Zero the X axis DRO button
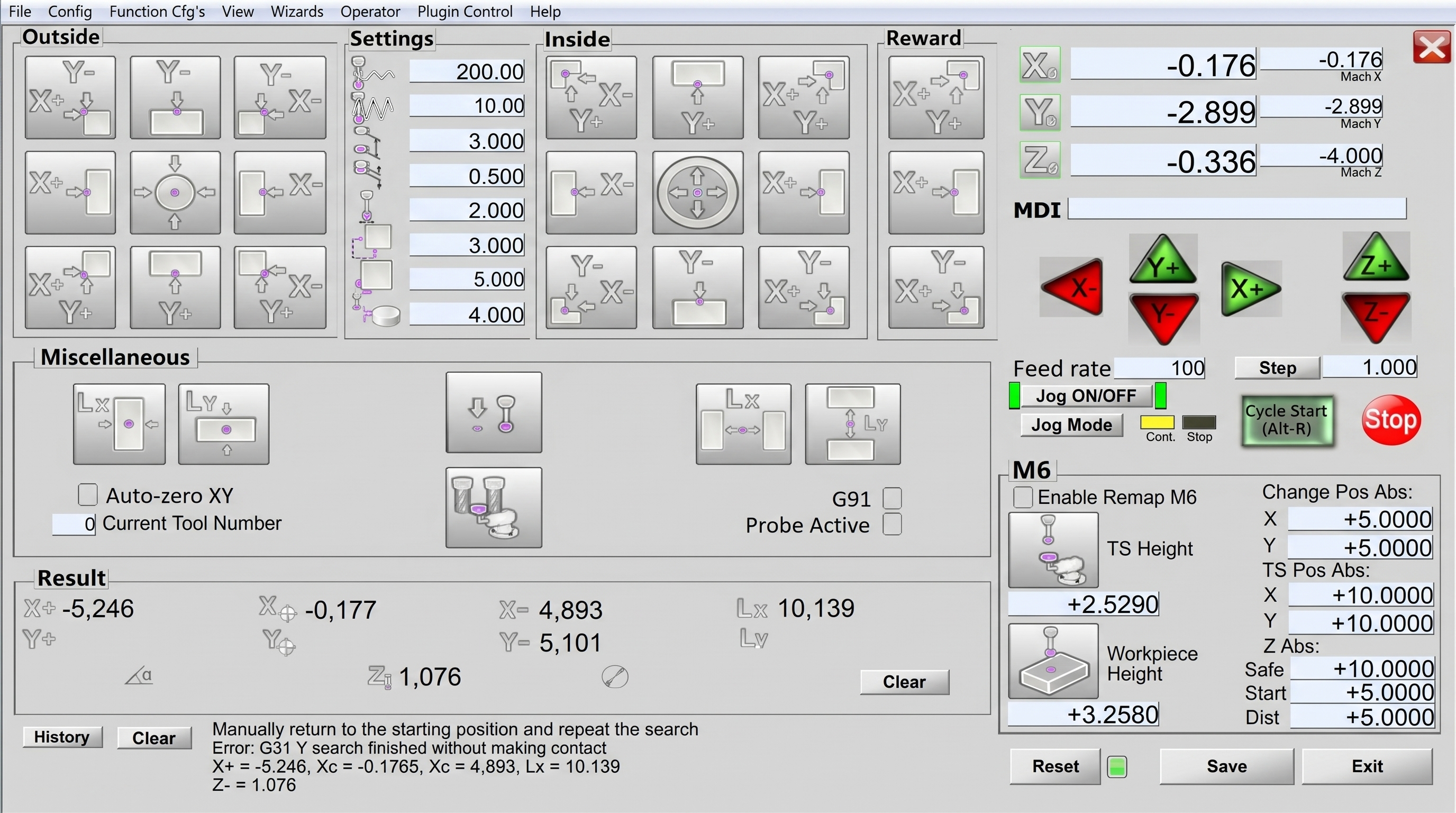The image size is (1456, 813). 1040,65
